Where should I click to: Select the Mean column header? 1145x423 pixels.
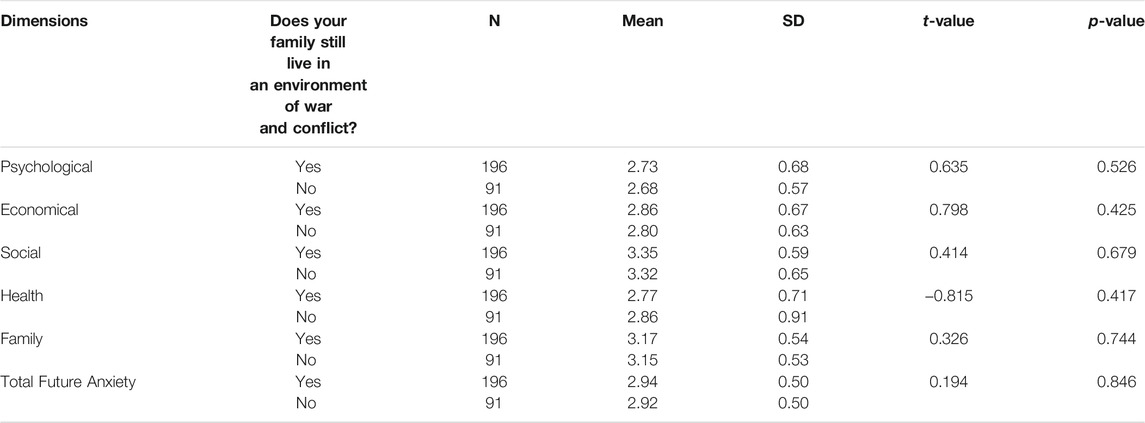point(643,21)
